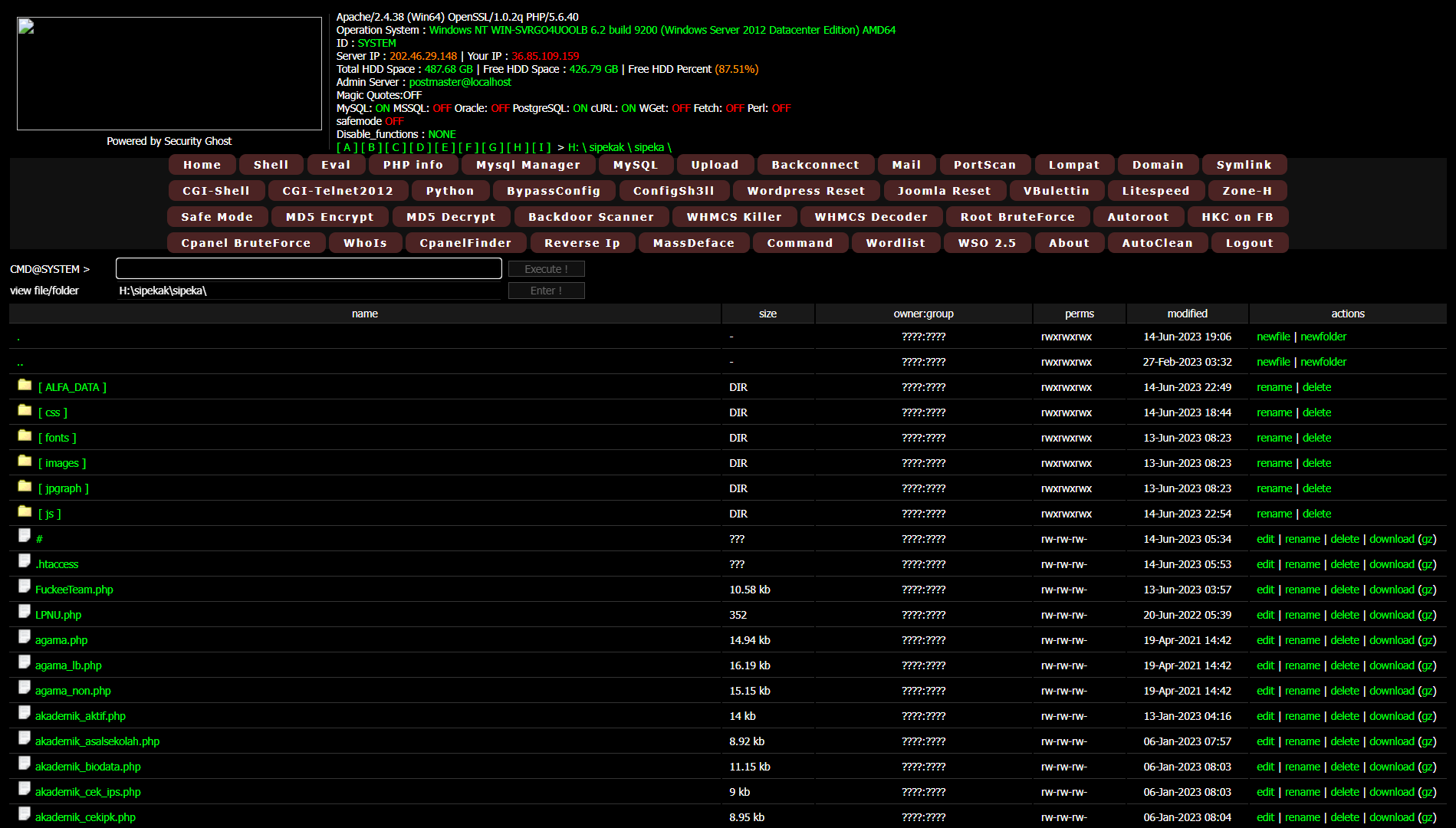Viewport: 1456px width, 828px height.
Task: Click the Cpanel BruteForce button
Action: (x=246, y=243)
